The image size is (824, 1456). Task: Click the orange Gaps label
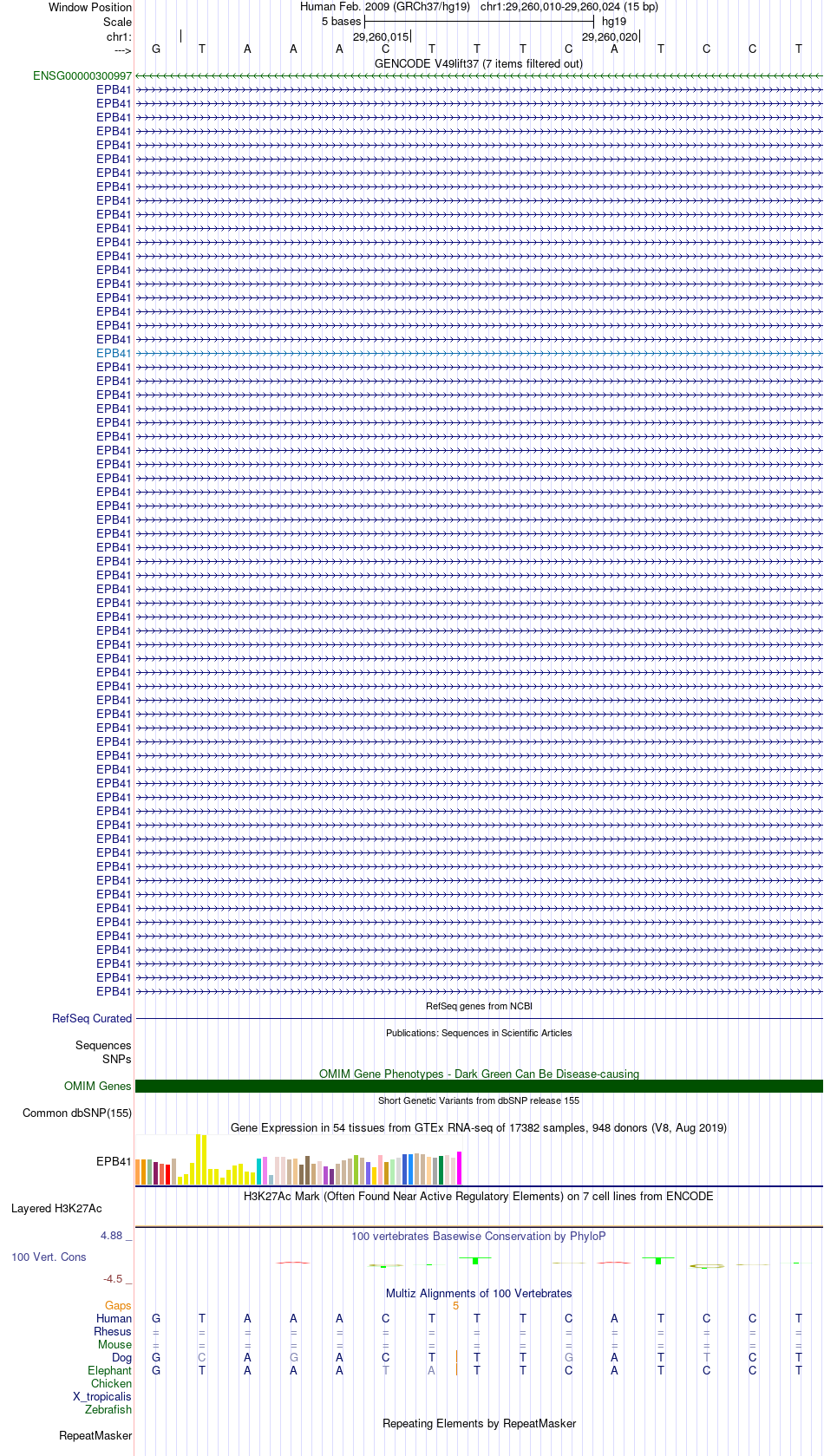(118, 1306)
